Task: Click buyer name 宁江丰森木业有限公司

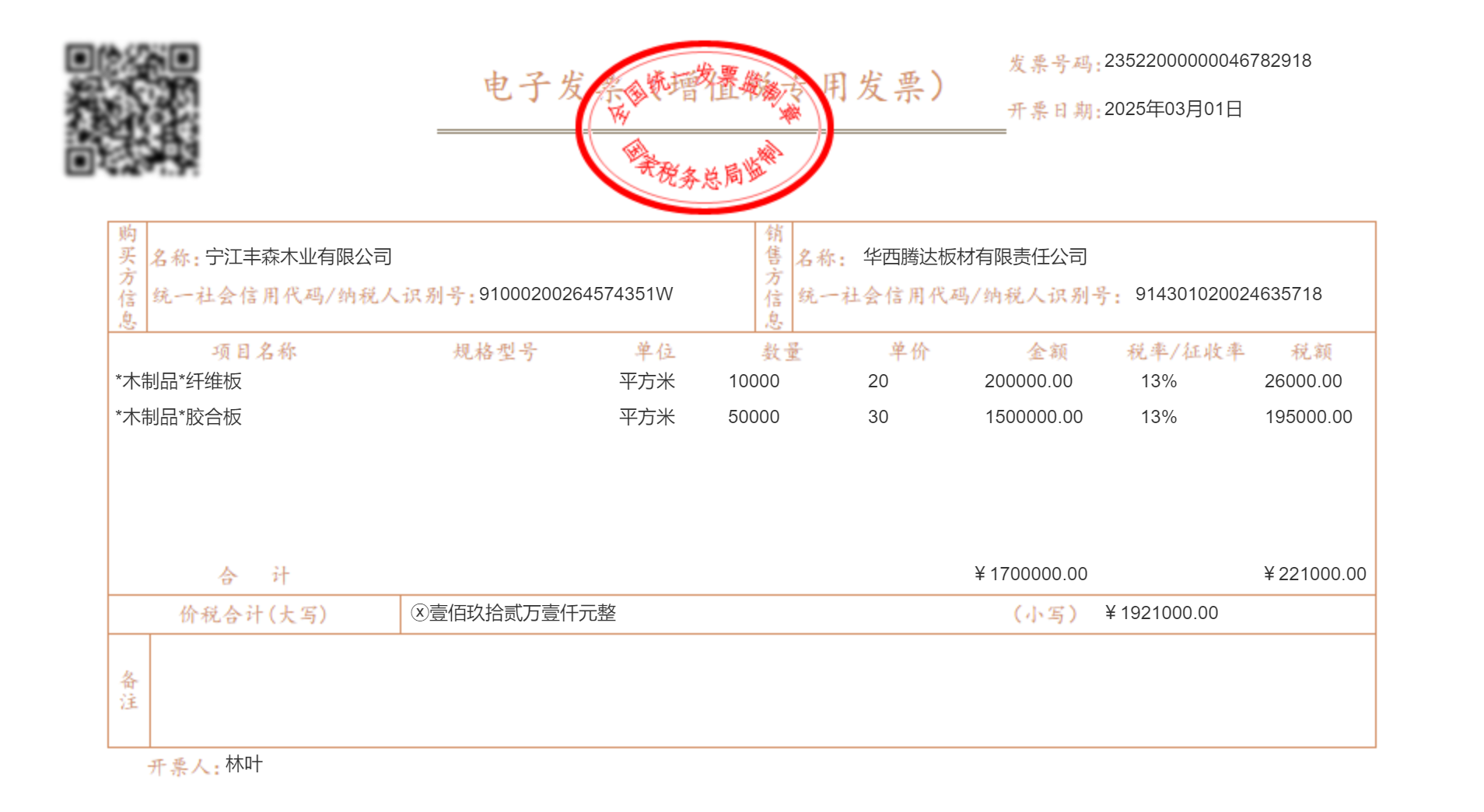Action: point(299,257)
